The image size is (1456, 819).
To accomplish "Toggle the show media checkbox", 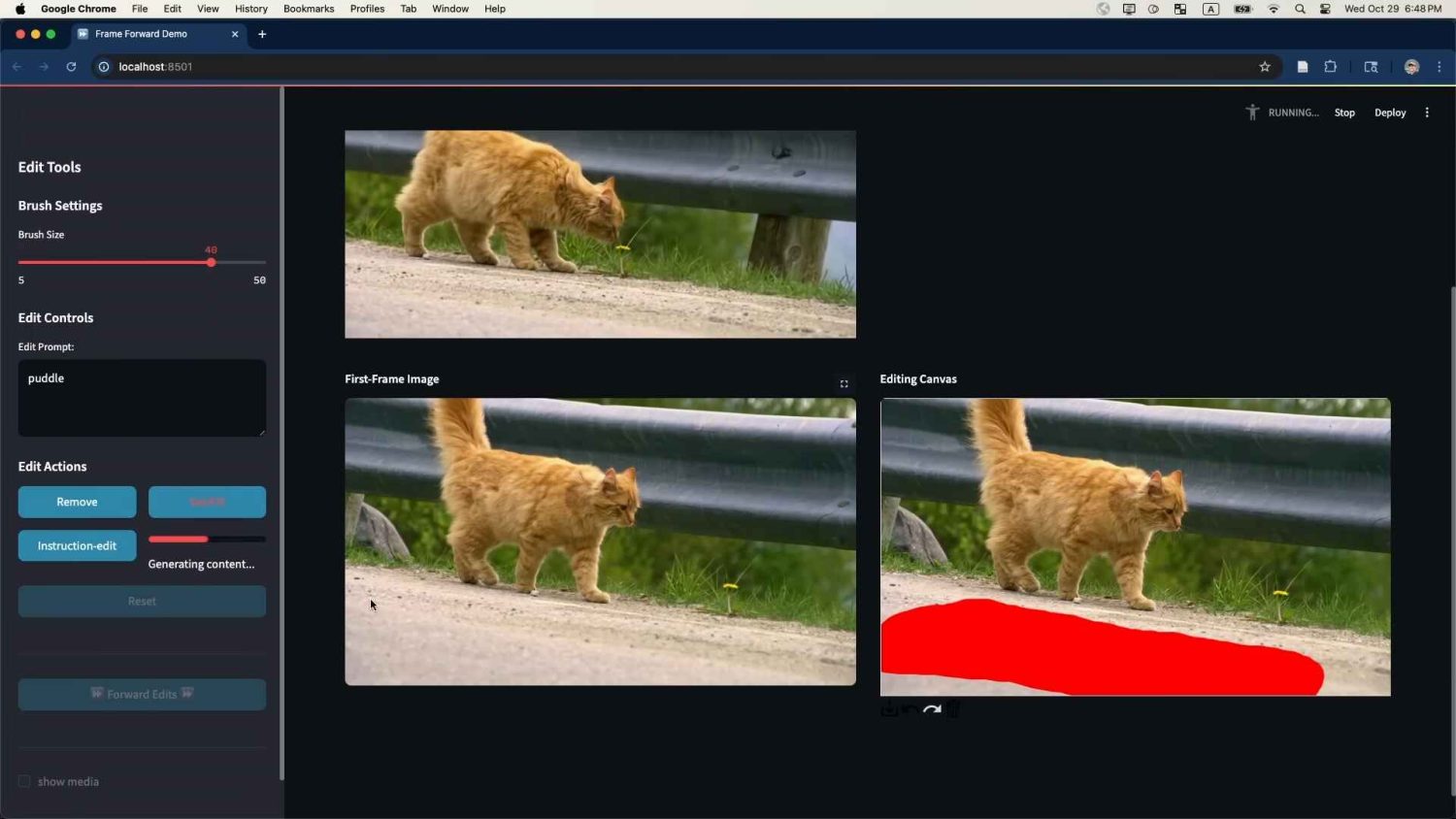I will pos(24,781).
